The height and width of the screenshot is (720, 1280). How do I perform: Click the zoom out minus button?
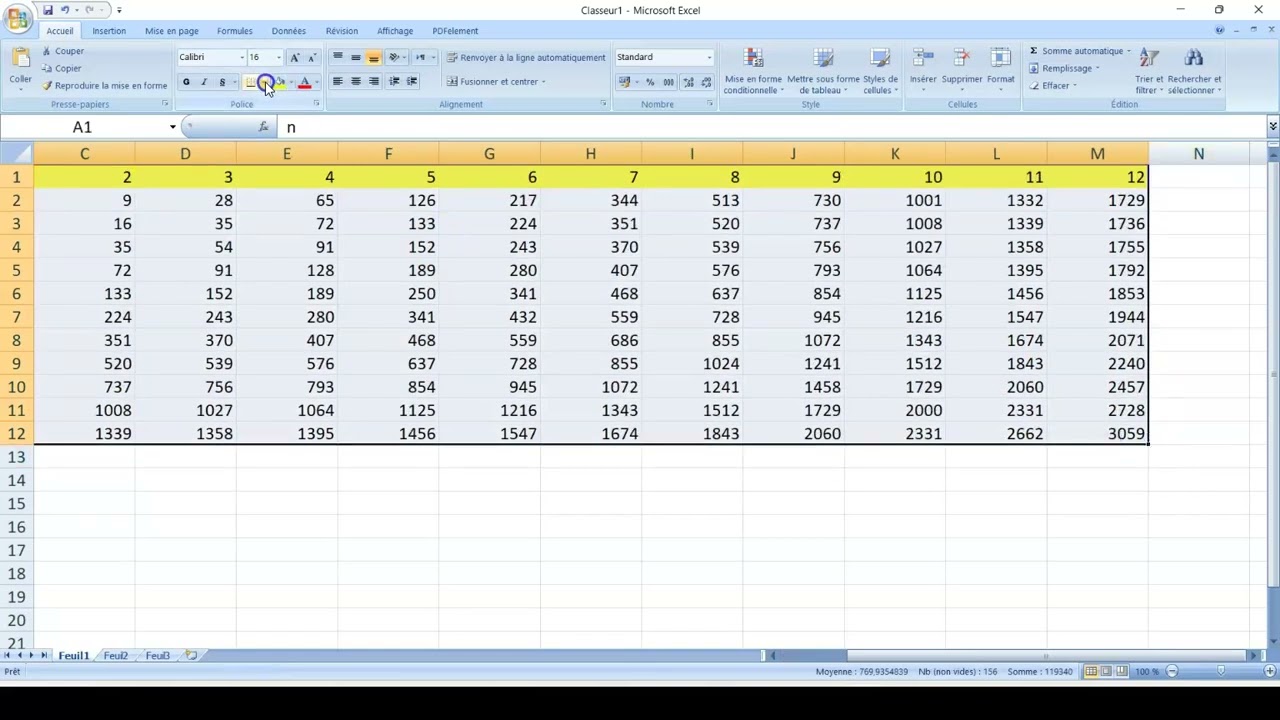pos(1172,672)
